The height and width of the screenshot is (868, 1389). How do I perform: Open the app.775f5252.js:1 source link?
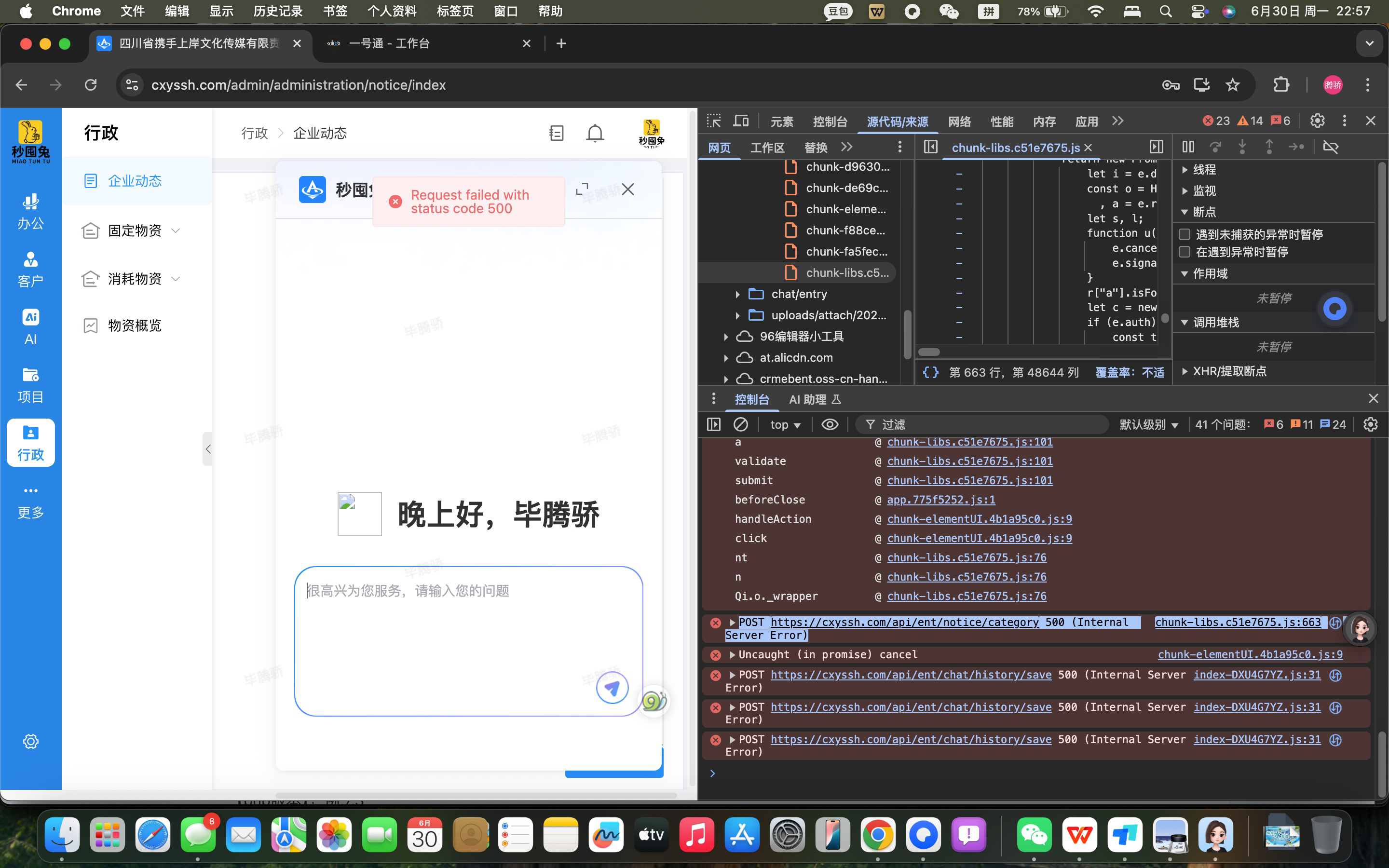point(941,500)
